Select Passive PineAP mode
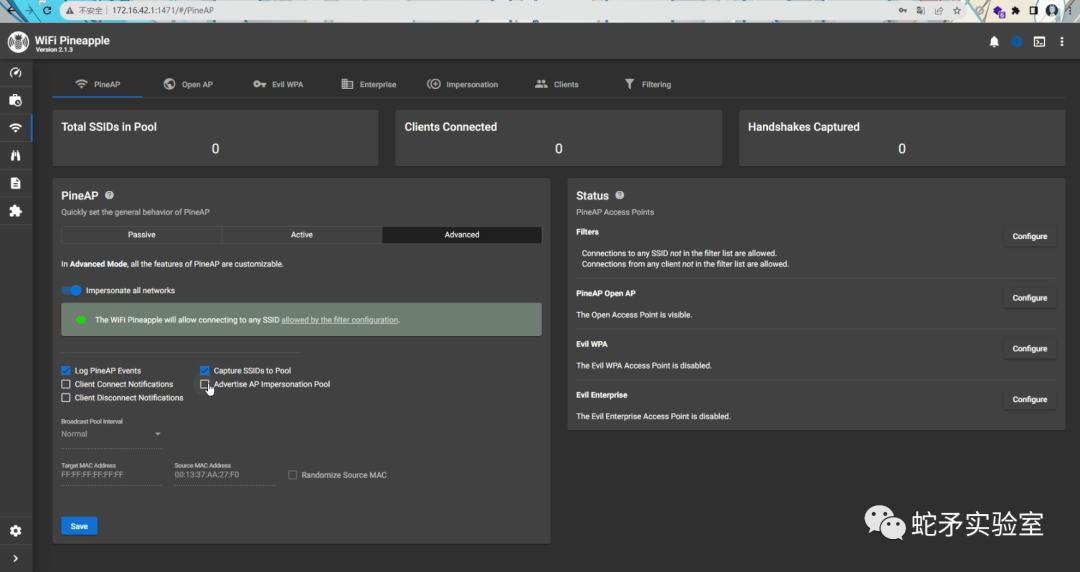 pos(141,234)
